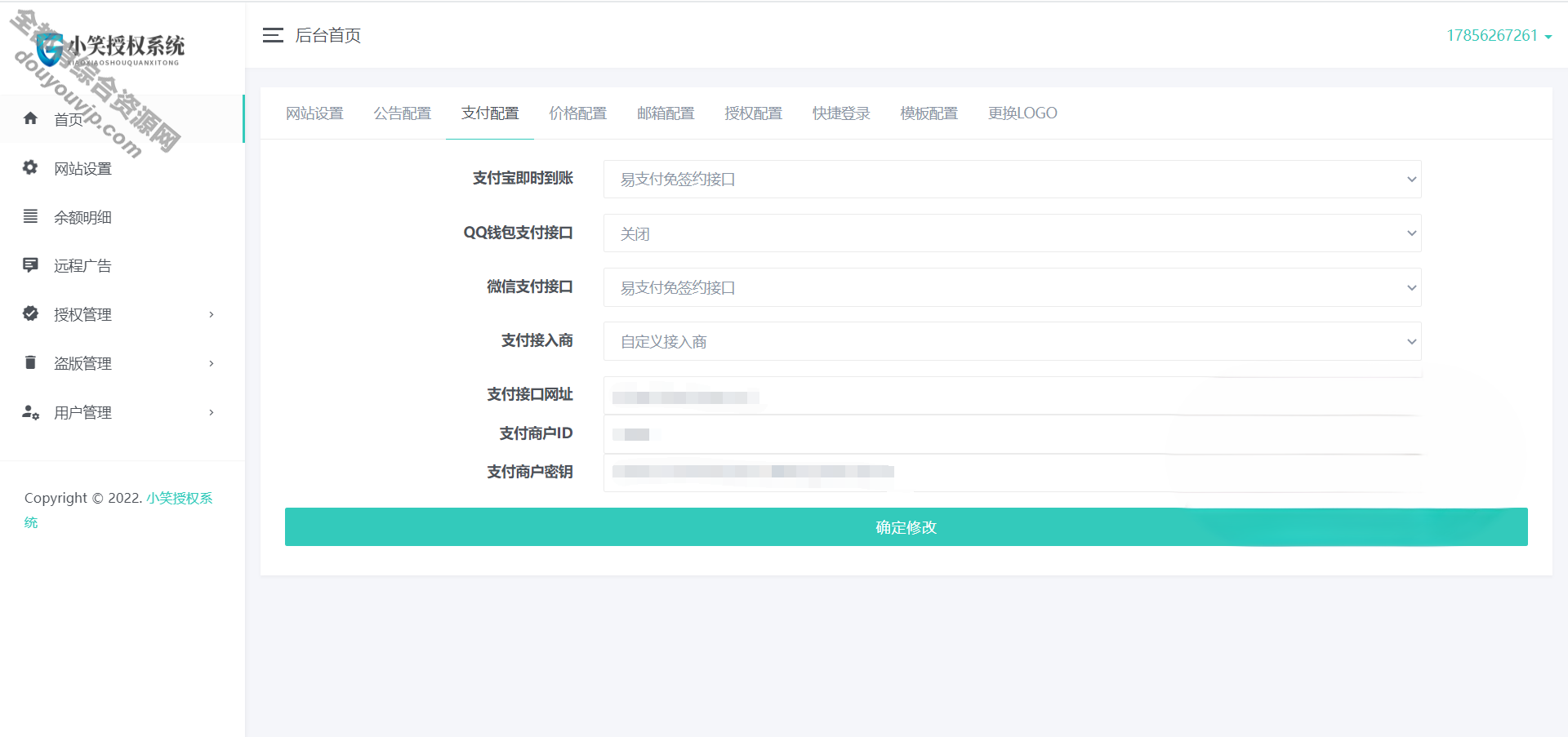This screenshot has width=1568, height=737.
Task: Open the QQ钱包支付接口 dropdown
Action: (1012, 233)
